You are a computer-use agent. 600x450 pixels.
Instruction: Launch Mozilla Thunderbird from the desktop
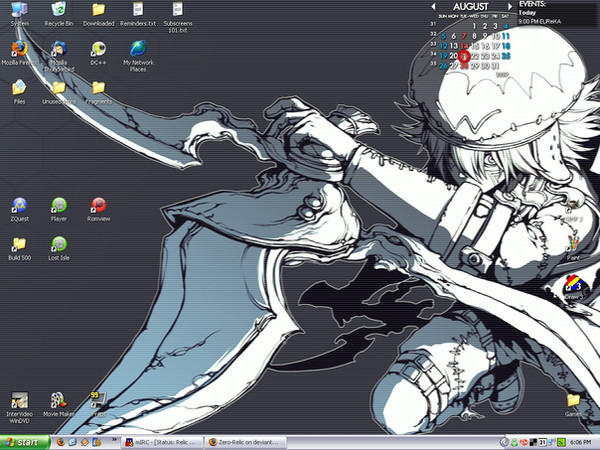pyautogui.click(x=58, y=50)
